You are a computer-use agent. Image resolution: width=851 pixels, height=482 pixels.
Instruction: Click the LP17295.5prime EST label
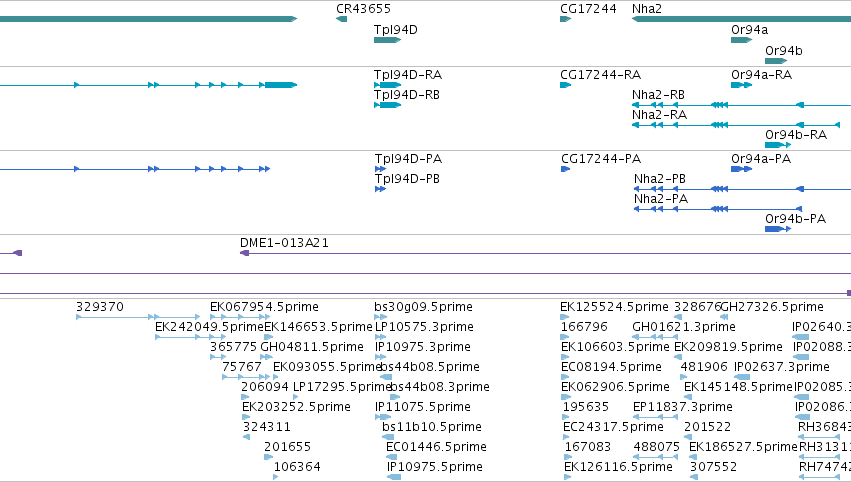pyautogui.click(x=342, y=388)
